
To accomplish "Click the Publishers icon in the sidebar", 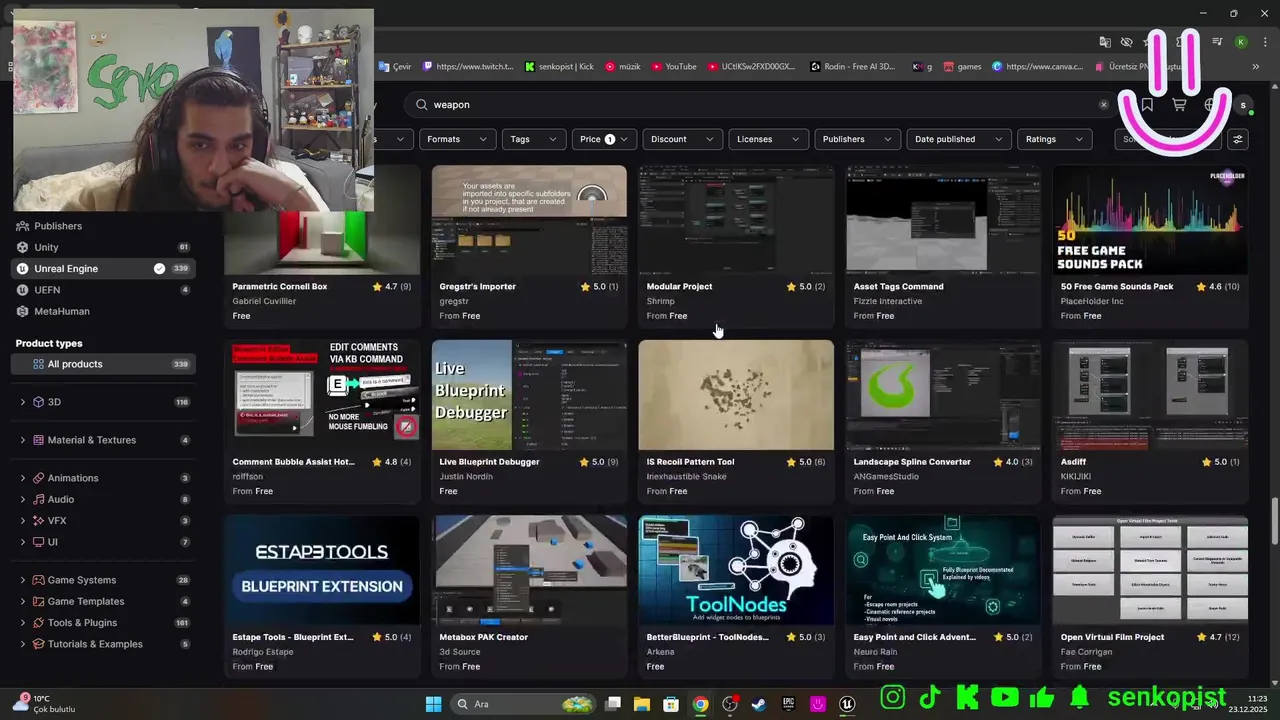I will pos(23,226).
